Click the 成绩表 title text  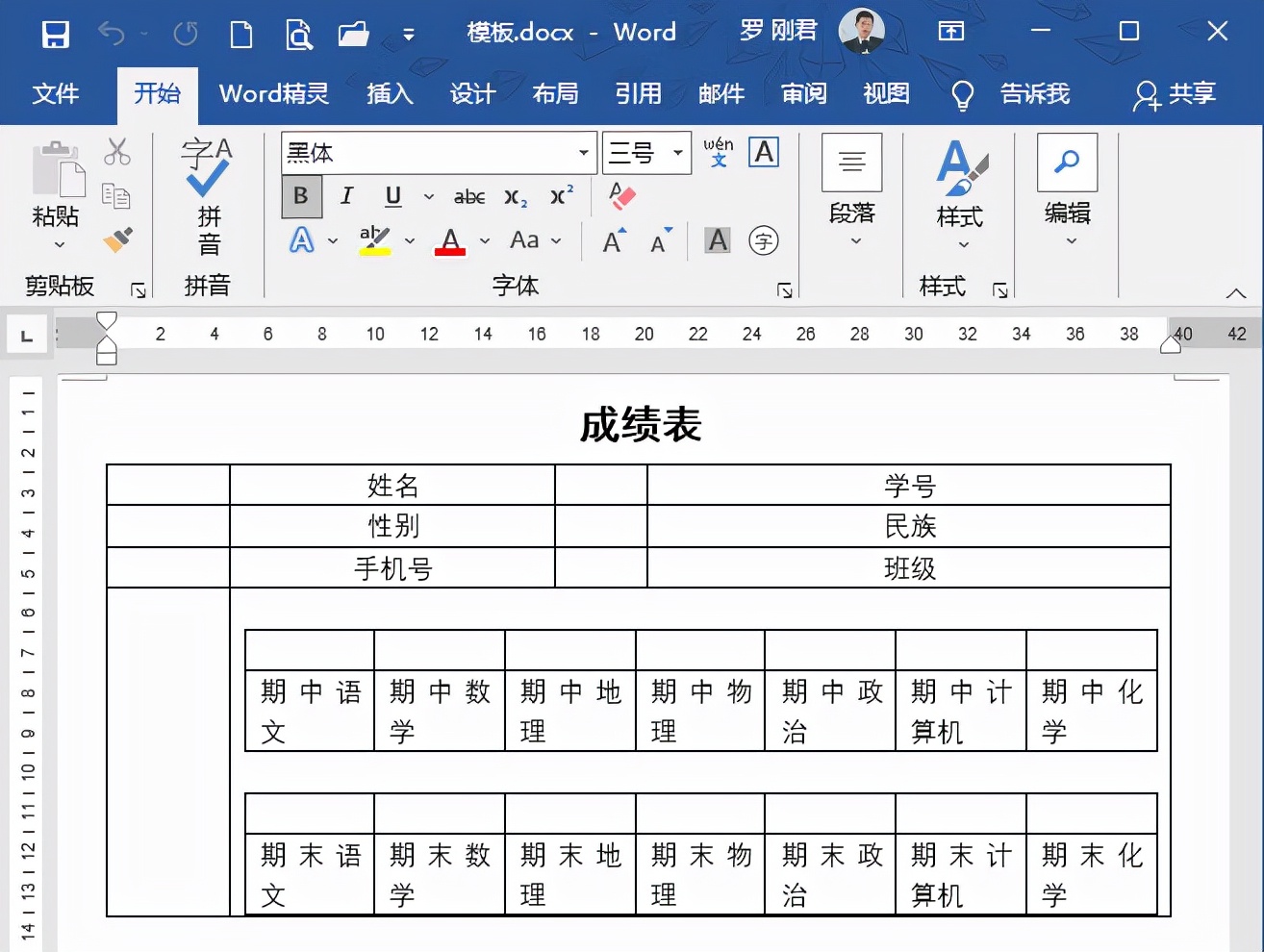point(641,425)
